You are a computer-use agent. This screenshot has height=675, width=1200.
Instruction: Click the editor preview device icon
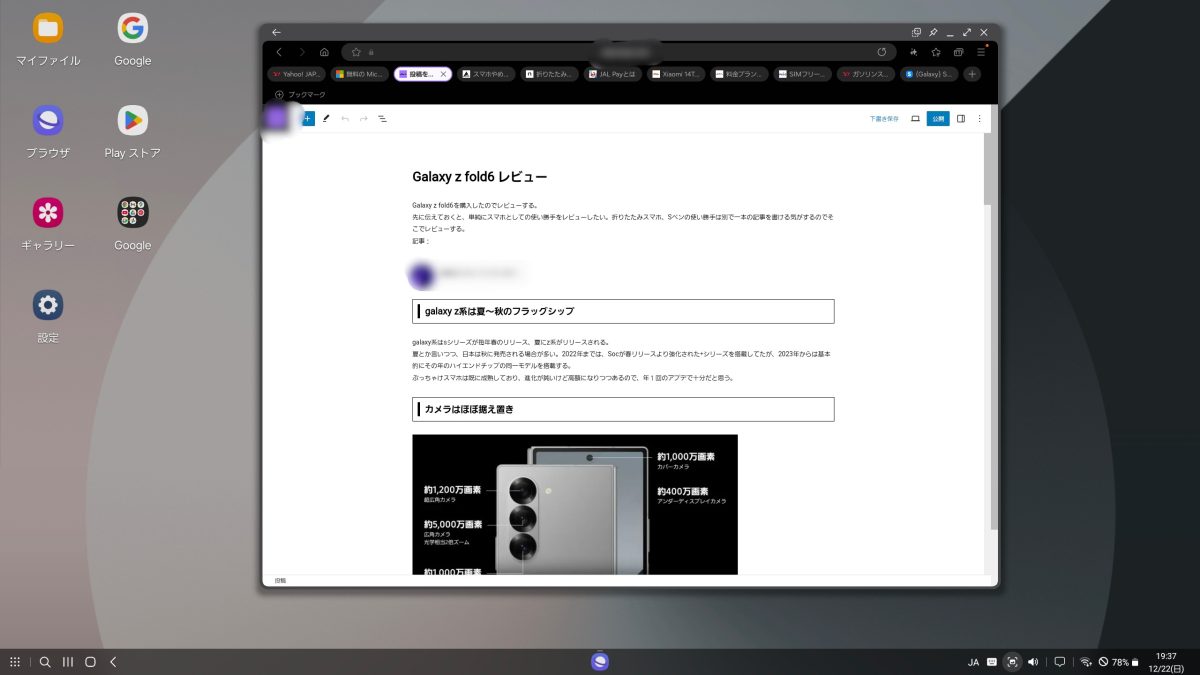(x=915, y=118)
